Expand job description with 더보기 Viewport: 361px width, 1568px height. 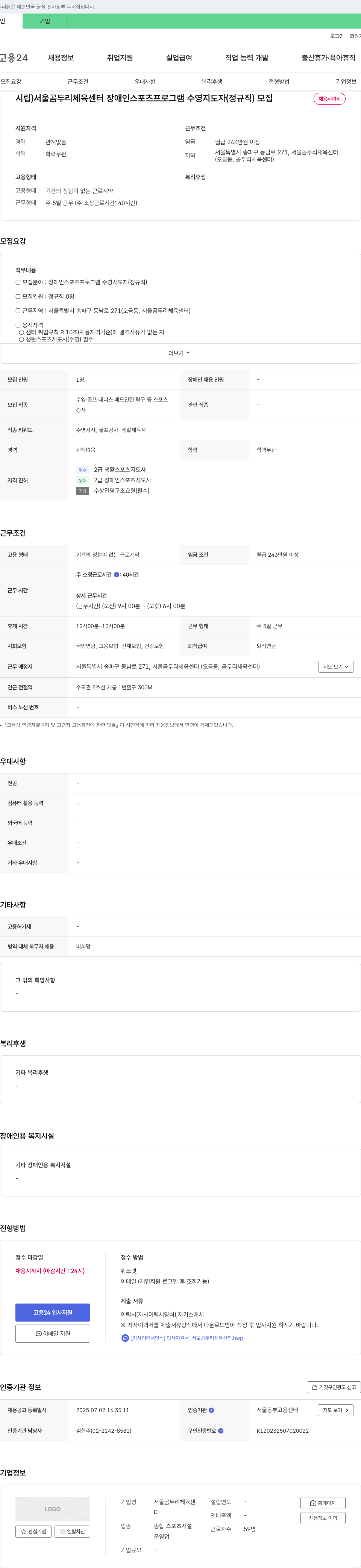tap(180, 353)
